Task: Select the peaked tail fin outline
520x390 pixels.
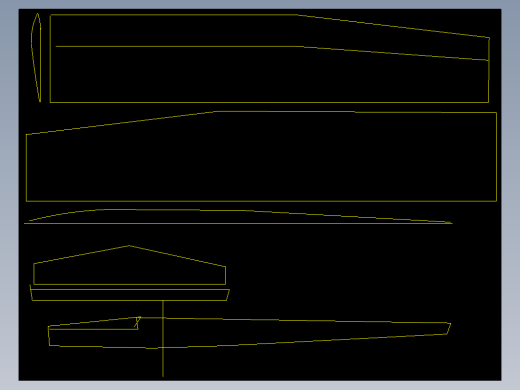Action: click(130, 265)
